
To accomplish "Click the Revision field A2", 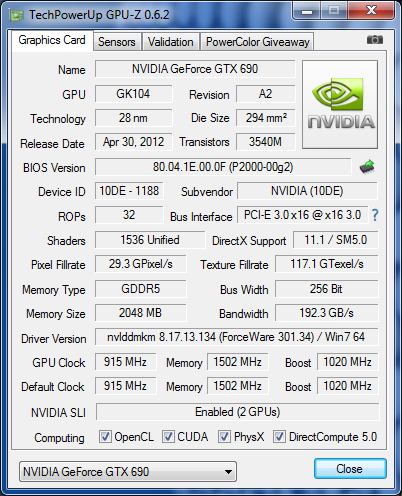I will click(266, 94).
